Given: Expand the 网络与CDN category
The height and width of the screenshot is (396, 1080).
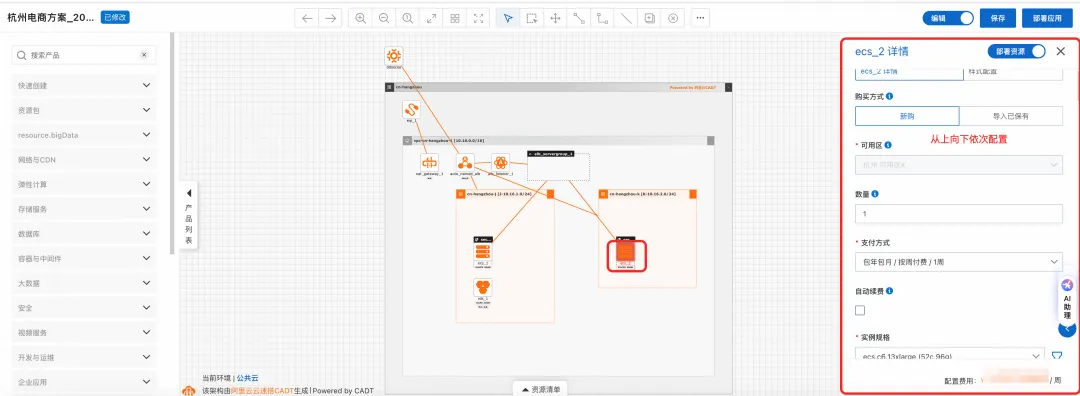Looking at the screenshot, I should tap(84, 160).
